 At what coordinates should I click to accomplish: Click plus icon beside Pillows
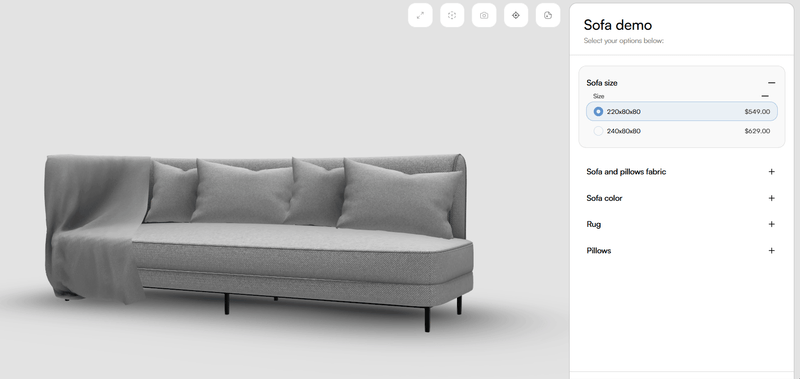click(771, 250)
